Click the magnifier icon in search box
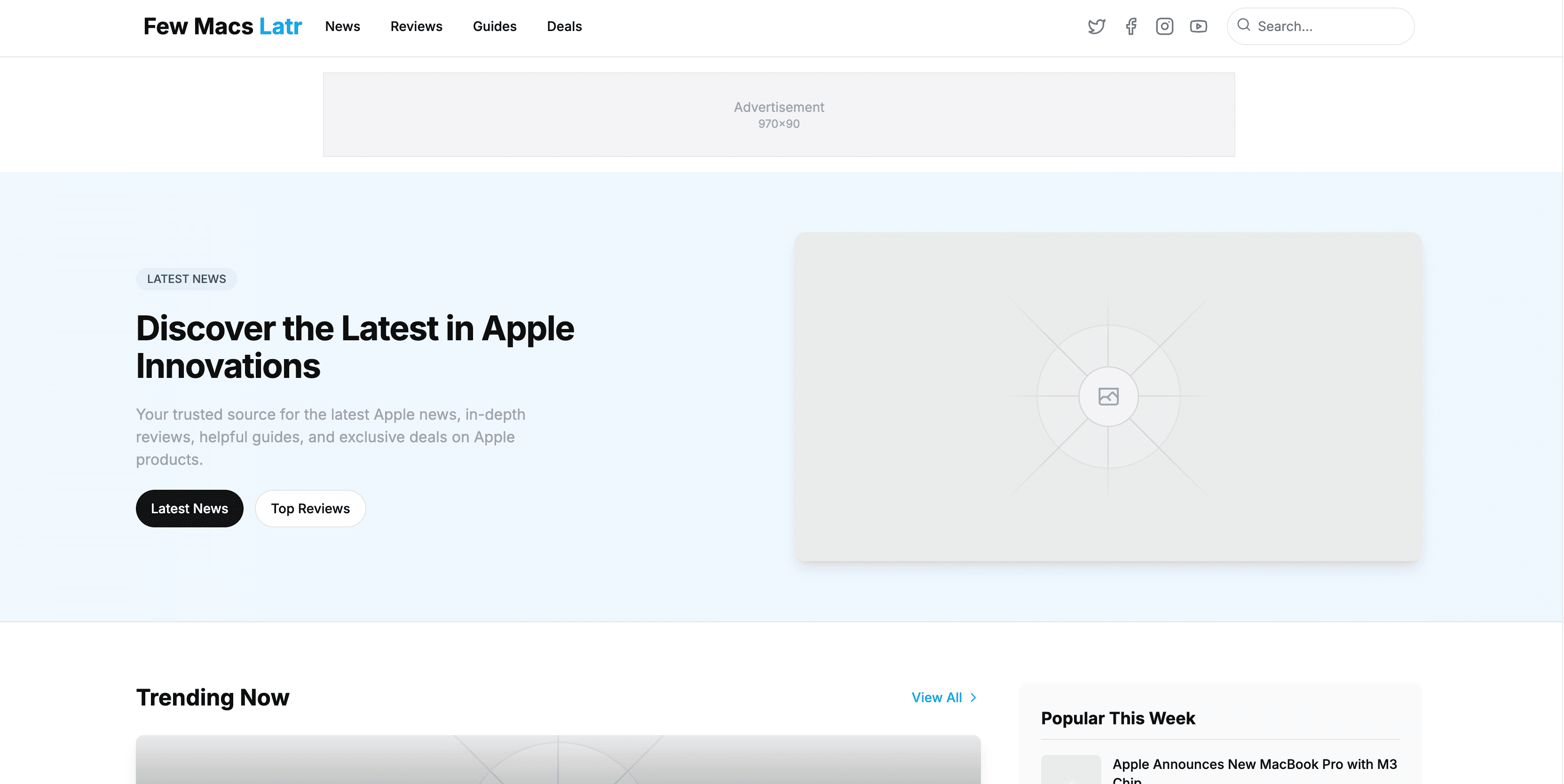The image size is (1564, 784). click(x=1243, y=25)
